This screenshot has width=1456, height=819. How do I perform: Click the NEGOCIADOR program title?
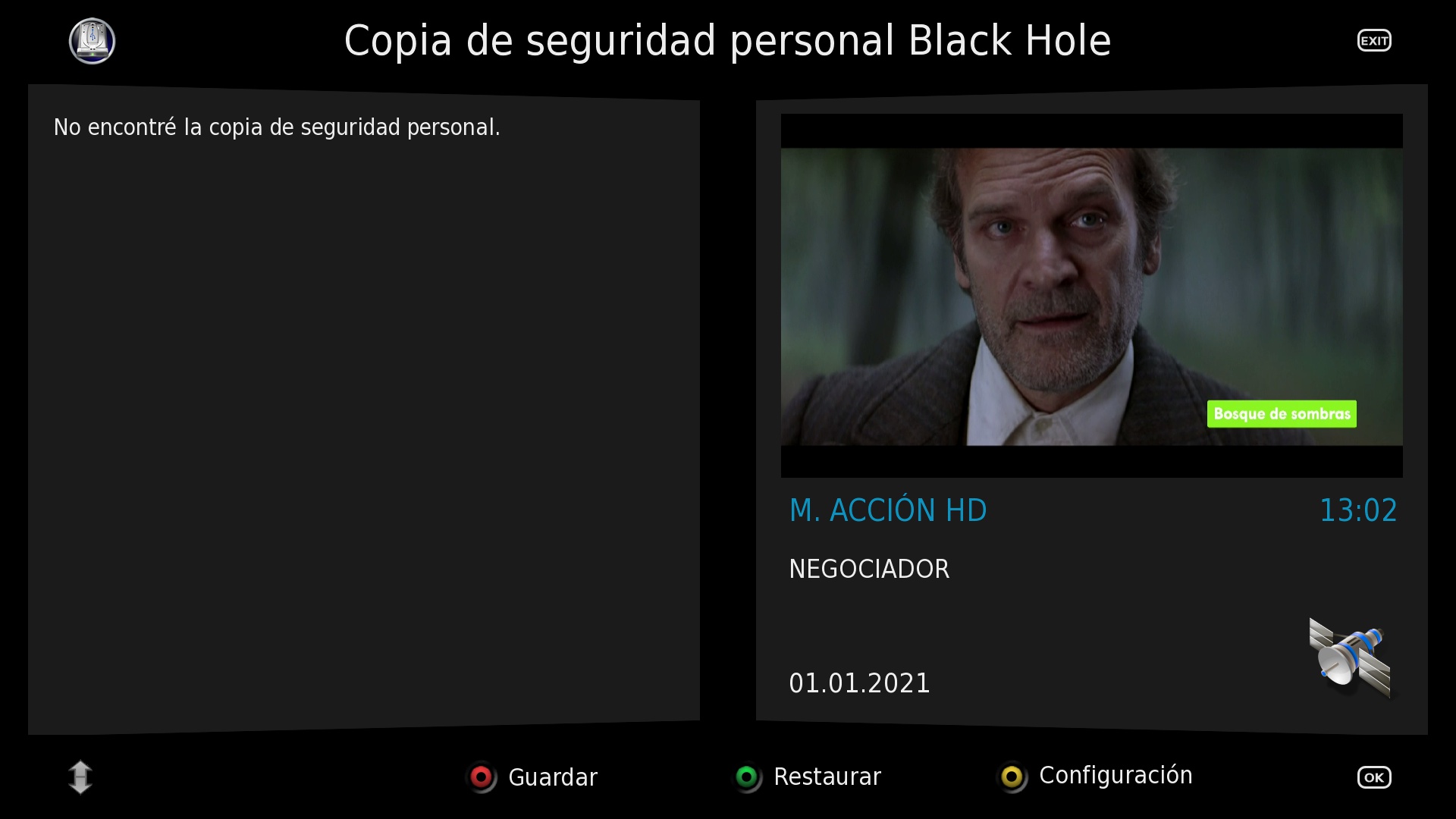[x=869, y=569]
